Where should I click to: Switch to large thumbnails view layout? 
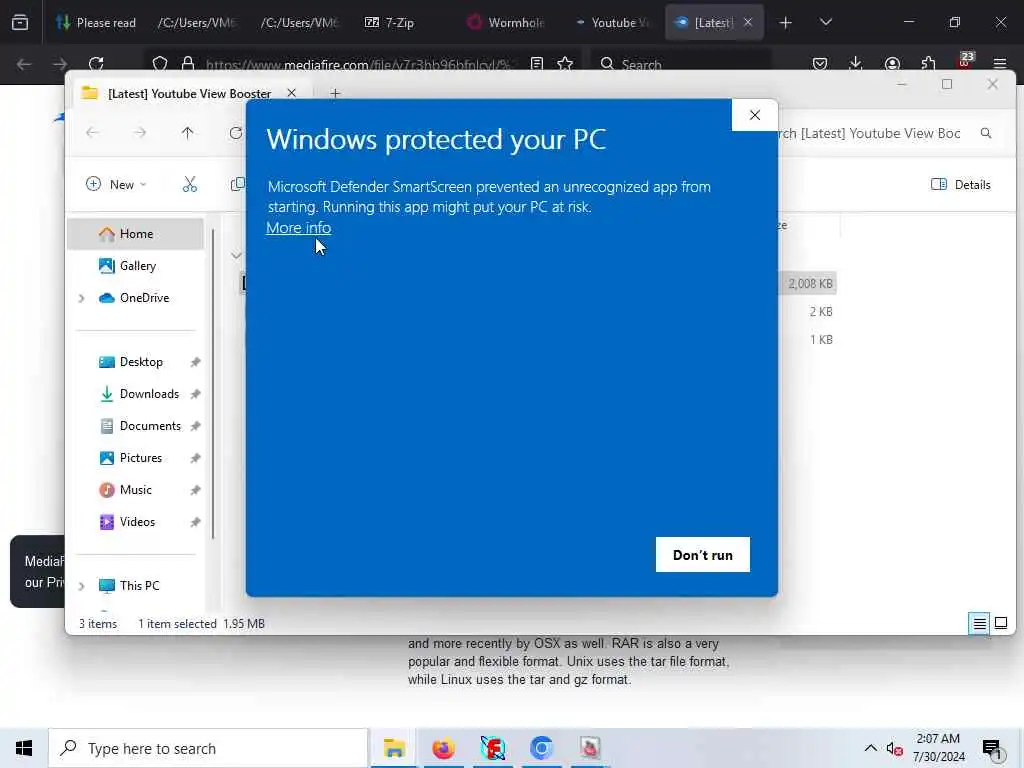pyautogui.click(x=1000, y=623)
